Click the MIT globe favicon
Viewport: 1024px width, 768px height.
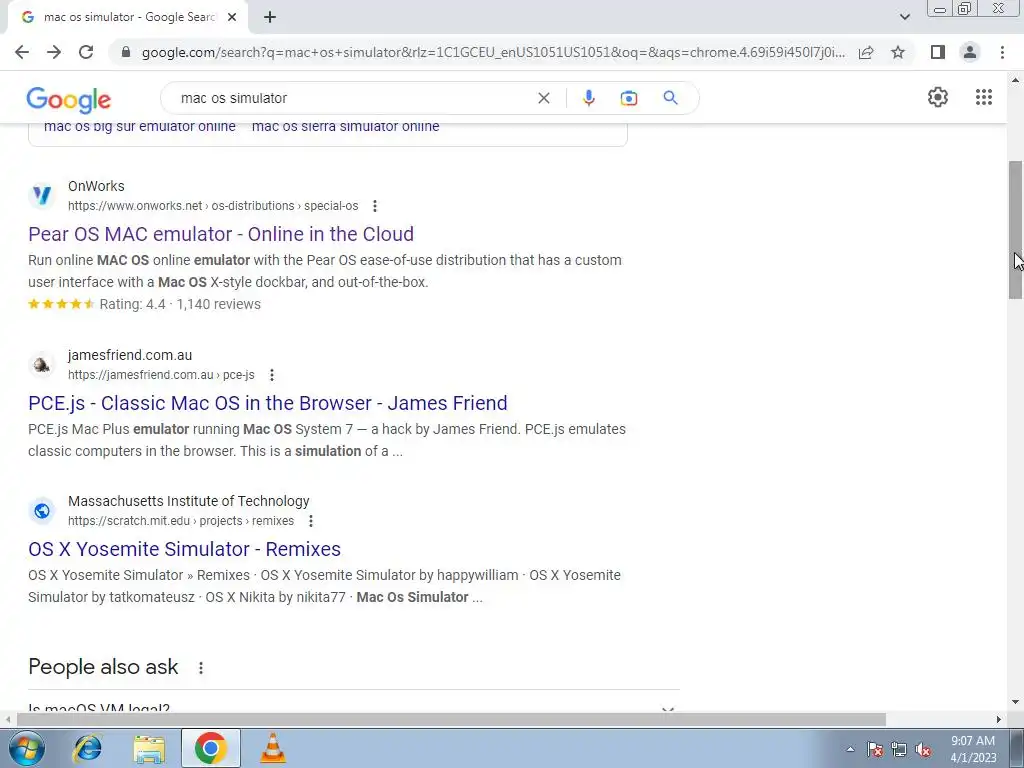tap(42, 511)
